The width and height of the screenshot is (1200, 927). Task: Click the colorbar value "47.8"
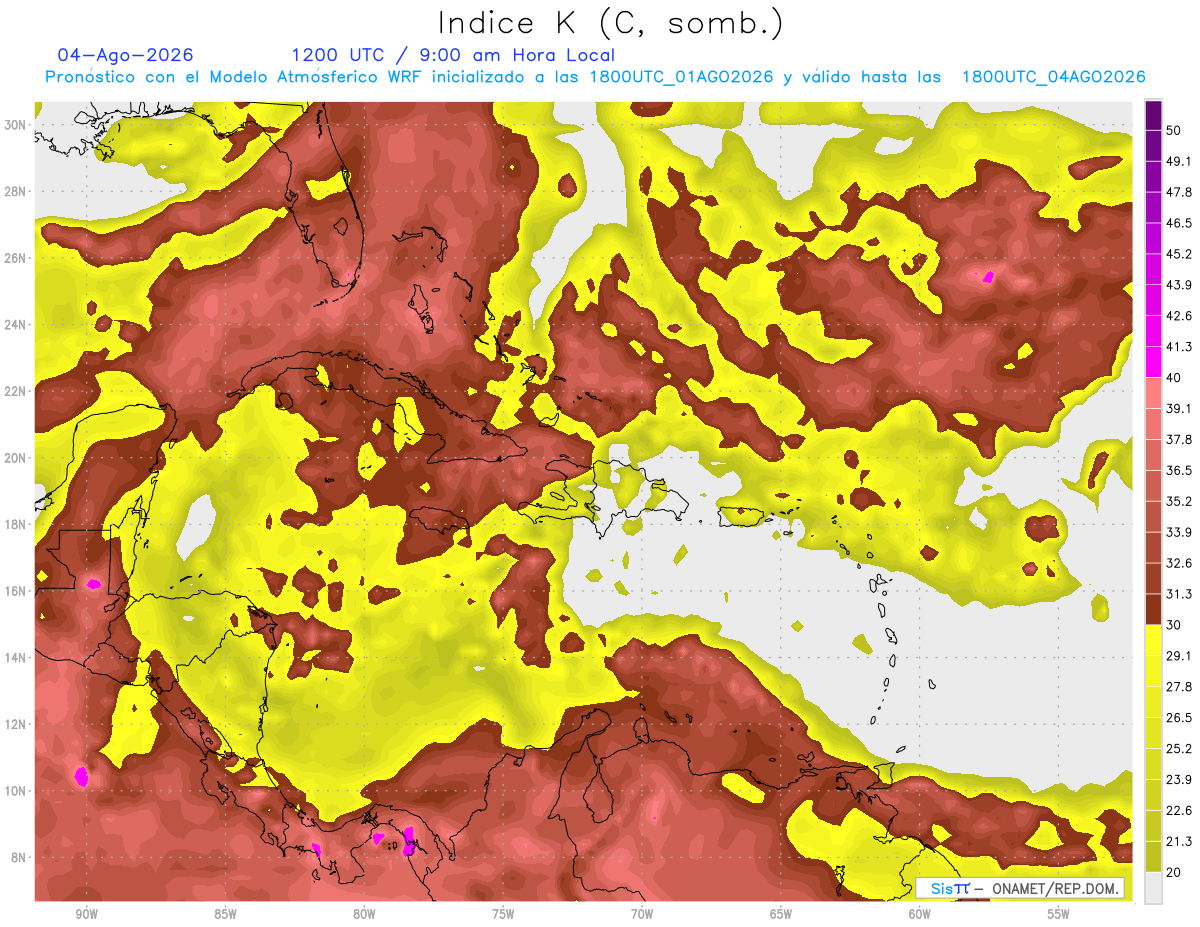coord(1179,192)
